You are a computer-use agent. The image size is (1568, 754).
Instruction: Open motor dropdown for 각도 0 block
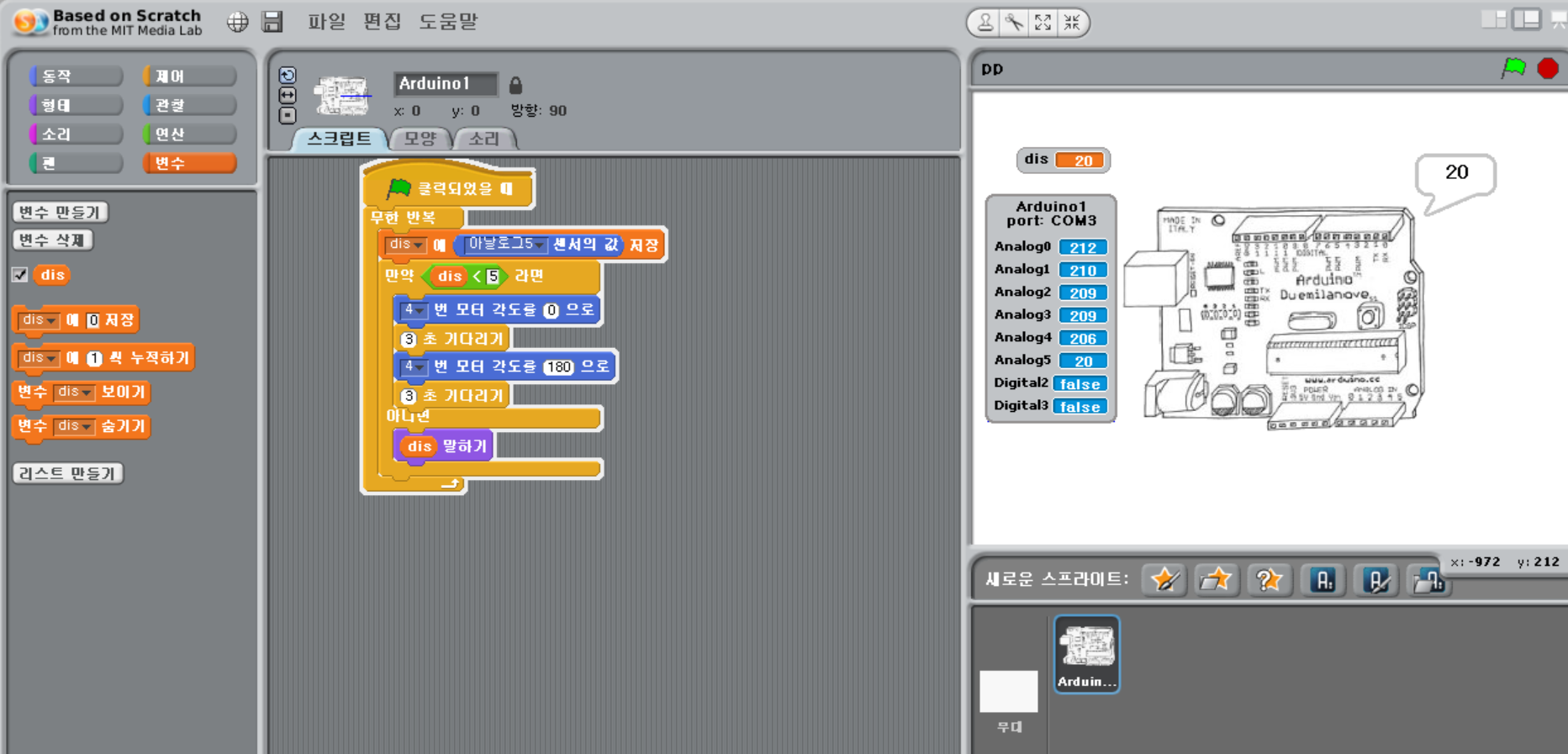(413, 310)
